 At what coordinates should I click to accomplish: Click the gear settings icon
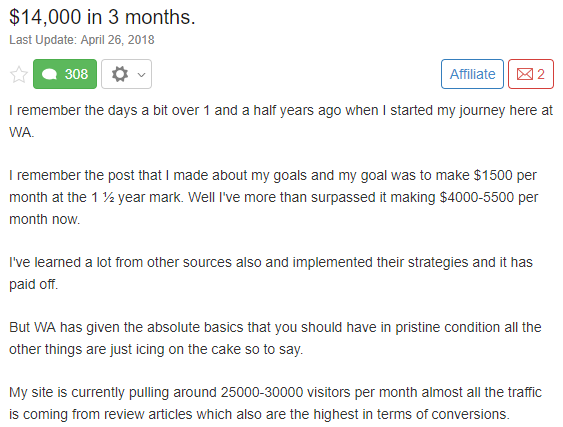tap(120, 74)
